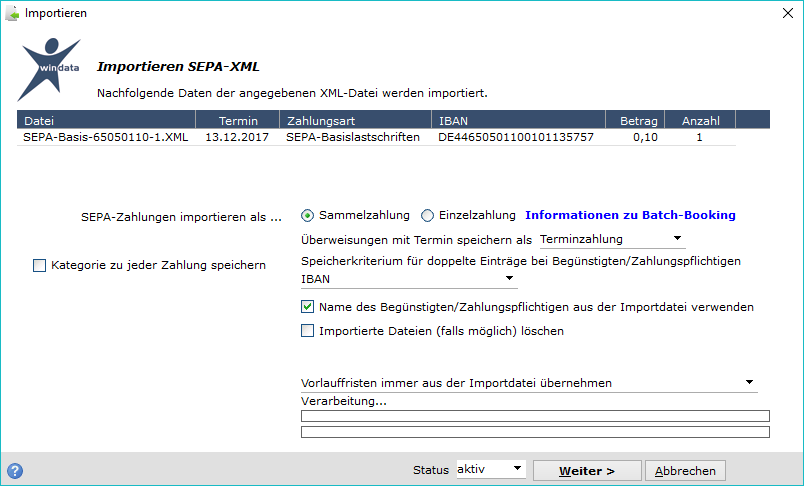Enable Kategorie zu jeder Zahlung speichern
This screenshot has width=804, height=486.
39,266
